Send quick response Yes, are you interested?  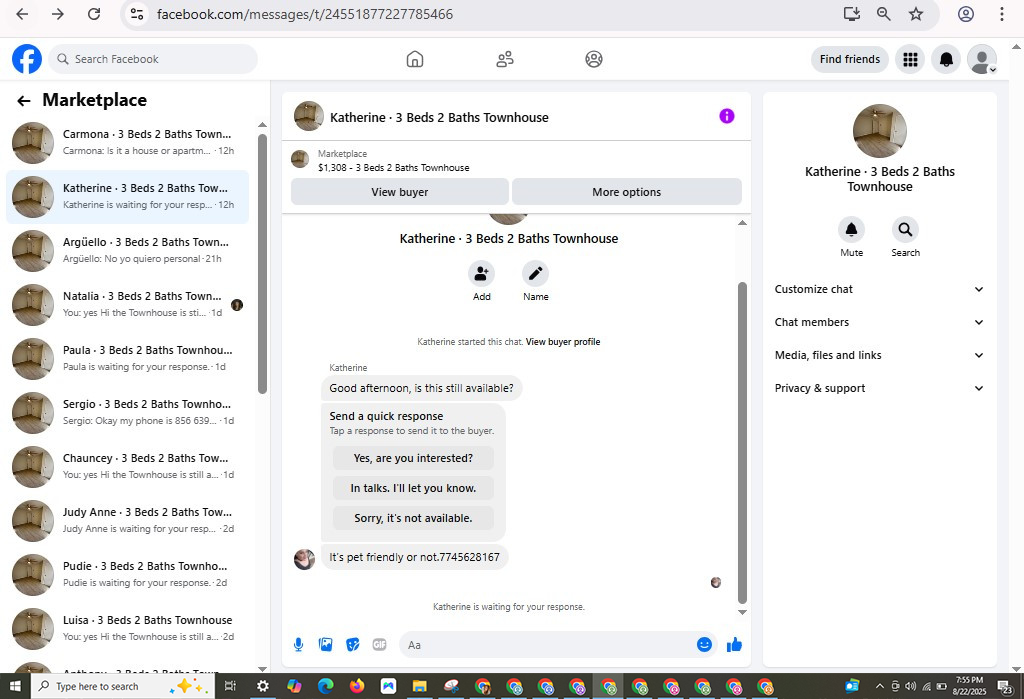coord(413,458)
